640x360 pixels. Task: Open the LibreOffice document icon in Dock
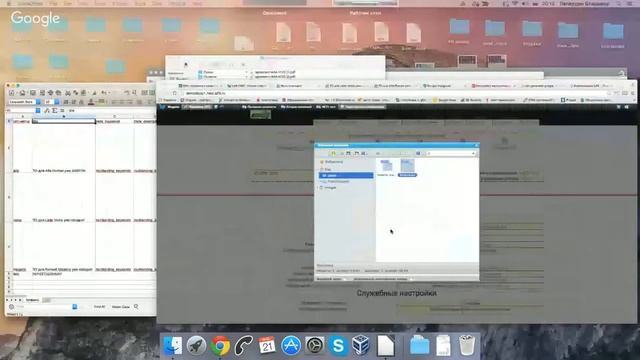[x=385, y=346]
